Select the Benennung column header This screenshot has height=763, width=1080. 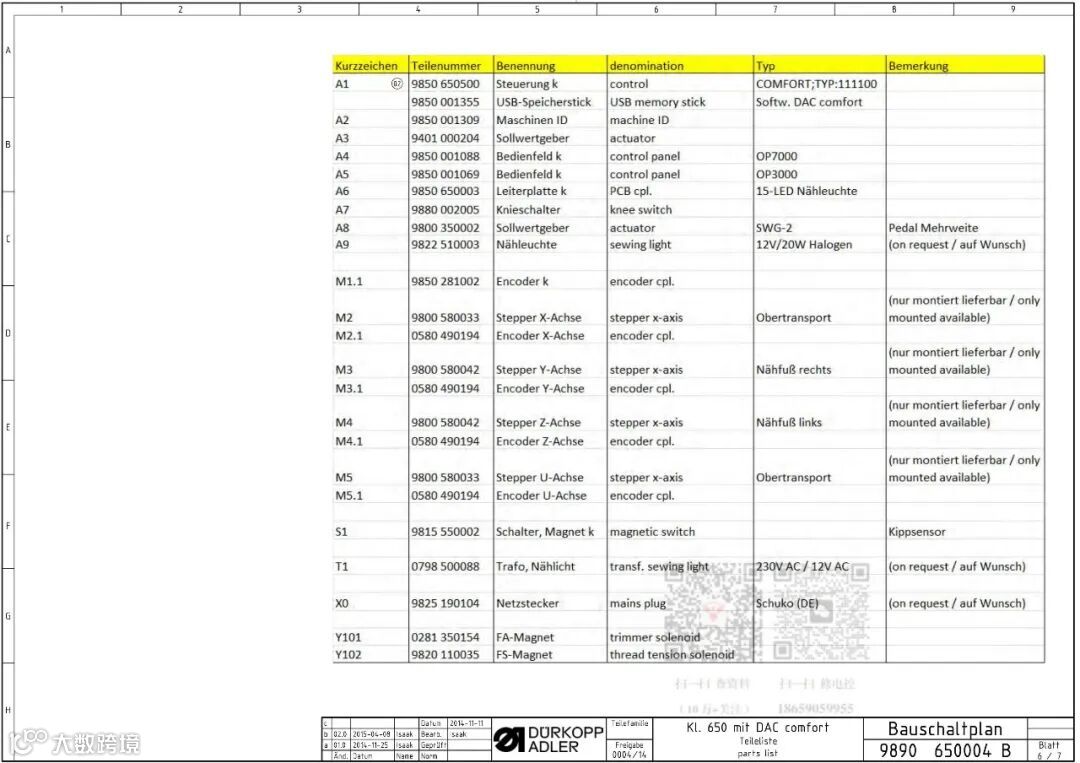pos(526,65)
